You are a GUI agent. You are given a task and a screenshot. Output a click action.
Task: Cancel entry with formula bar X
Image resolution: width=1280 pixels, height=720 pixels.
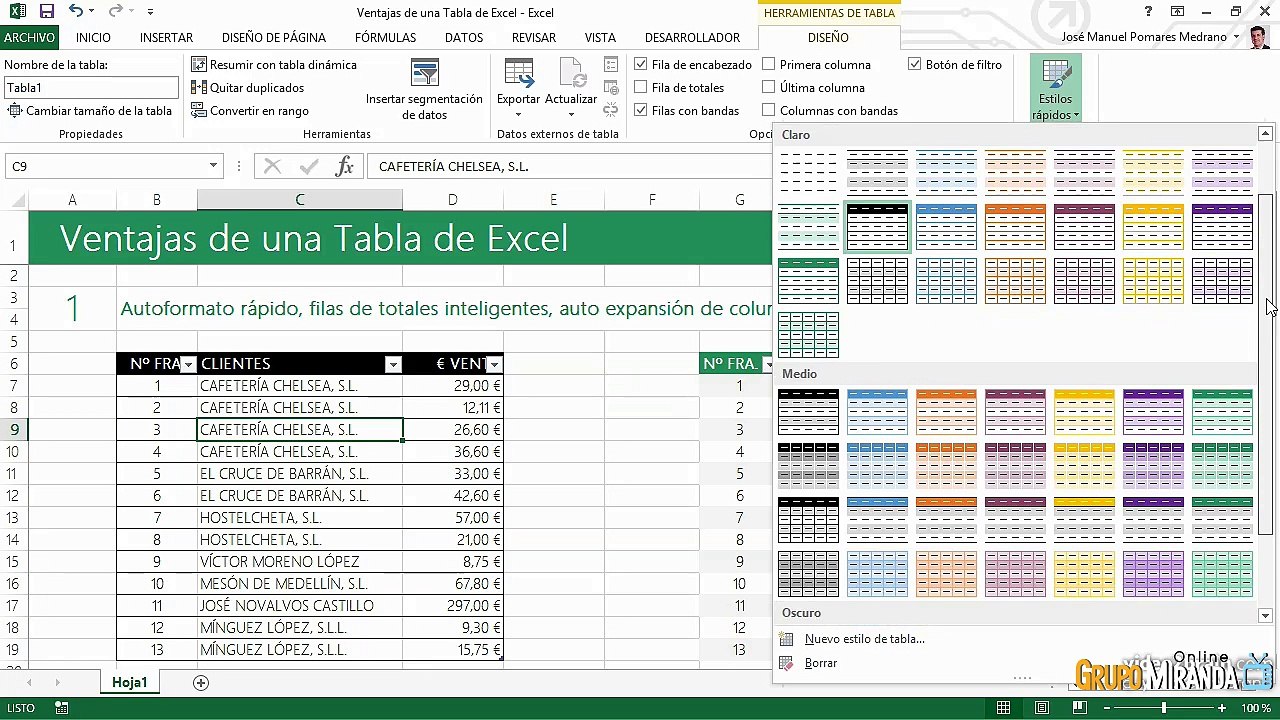tap(272, 166)
